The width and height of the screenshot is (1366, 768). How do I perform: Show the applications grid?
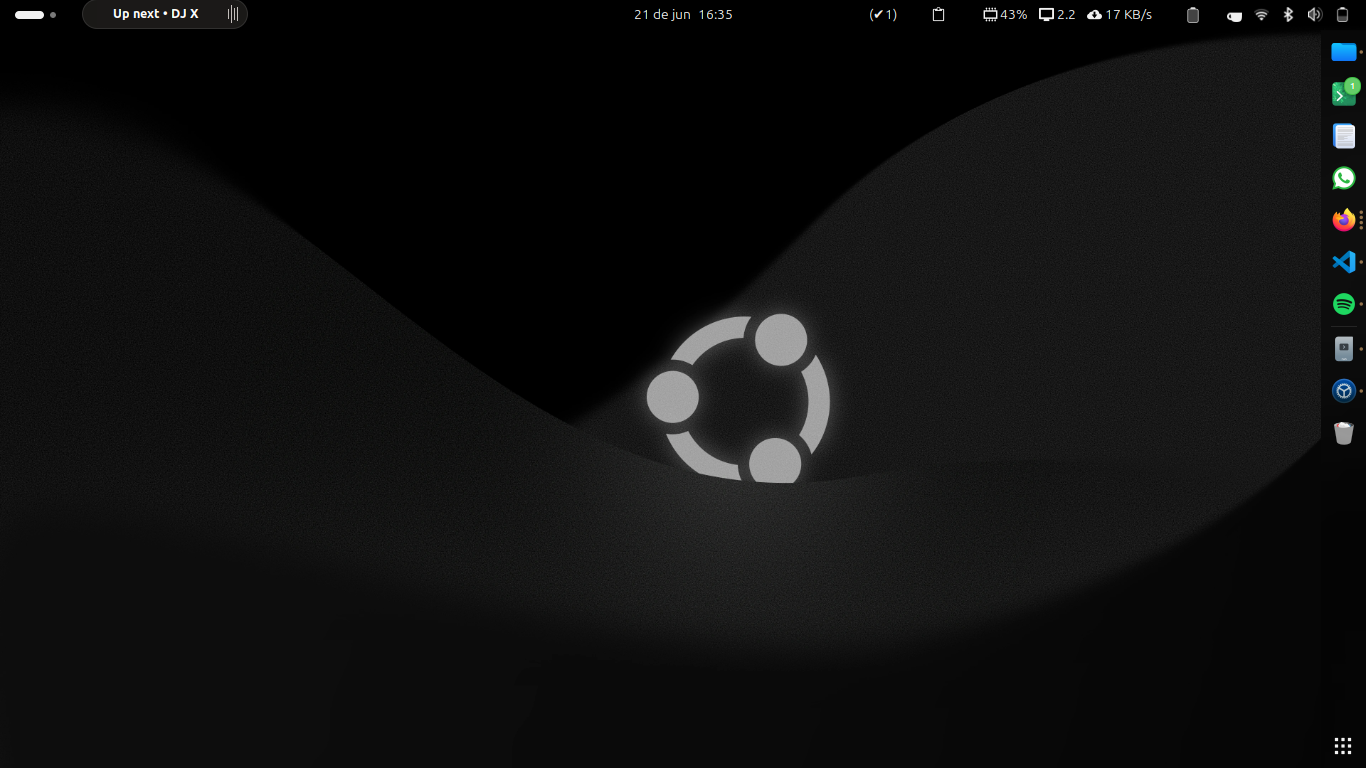[x=1343, y=746]
